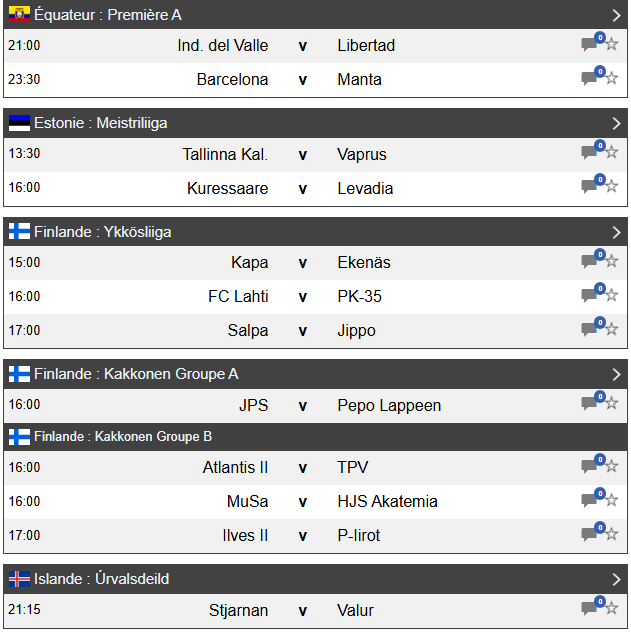The image size is (631, 634).
Task: Star the Atlantis II v TPV match
Action: [x=612, y=467]
